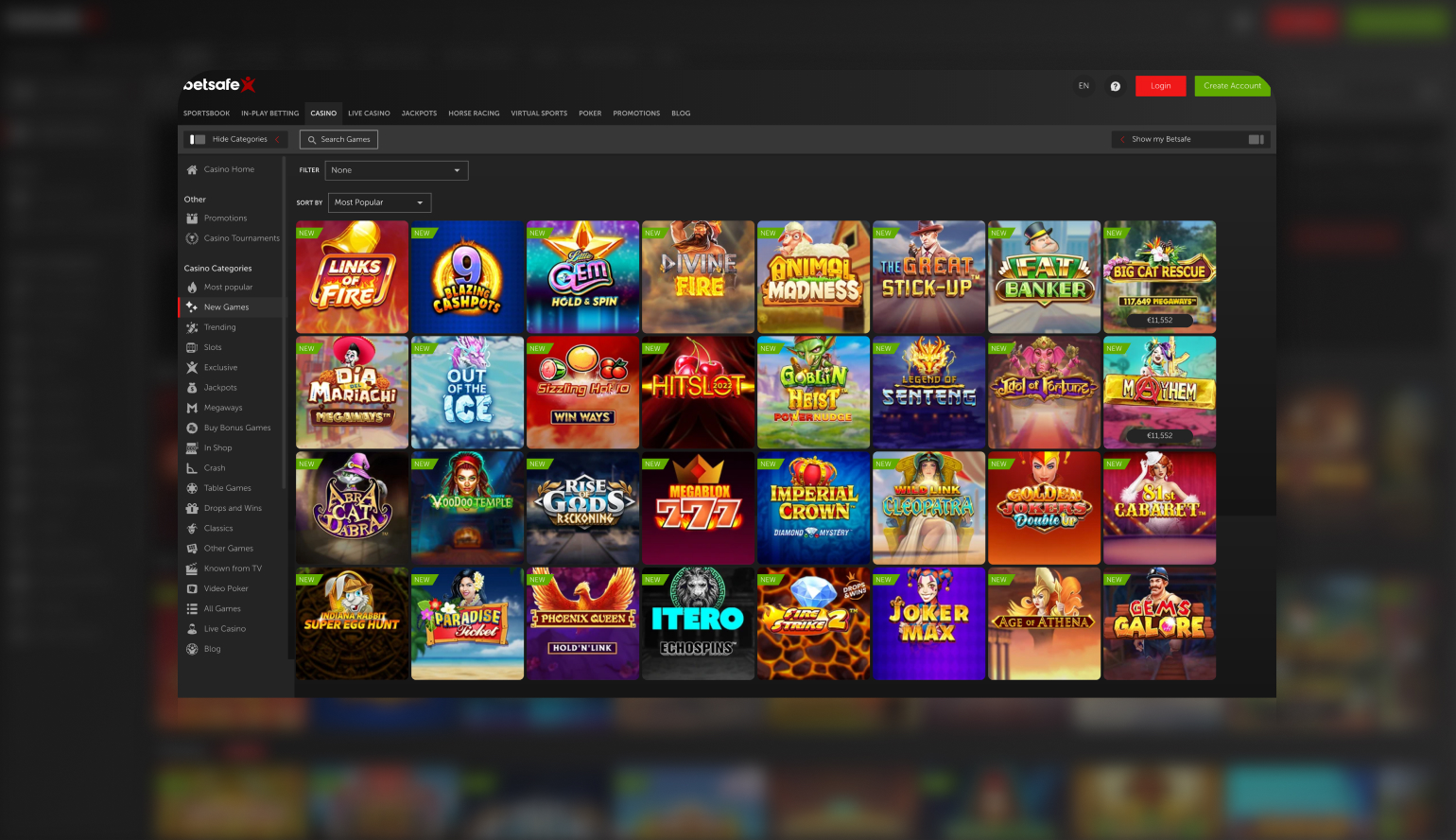Open the Itero Echospins game
This screenshot has height=840, width=1456.
point(698,623)
